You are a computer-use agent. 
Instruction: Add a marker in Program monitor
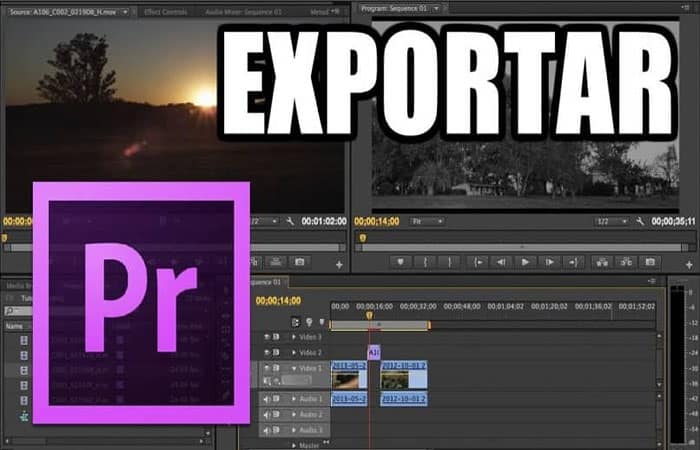point(400,262)
